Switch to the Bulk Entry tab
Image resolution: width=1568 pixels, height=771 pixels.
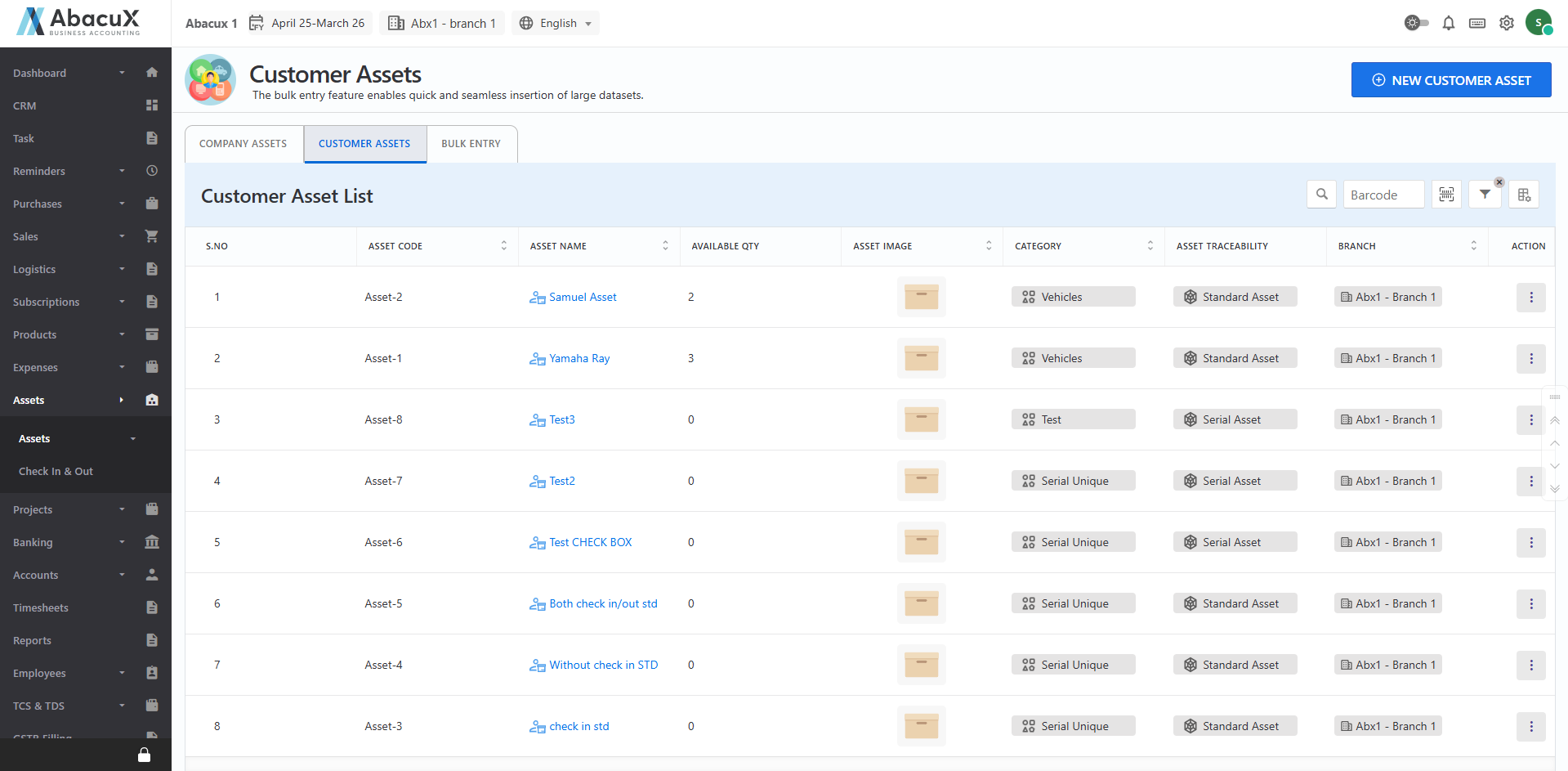(x=471, y=144)
